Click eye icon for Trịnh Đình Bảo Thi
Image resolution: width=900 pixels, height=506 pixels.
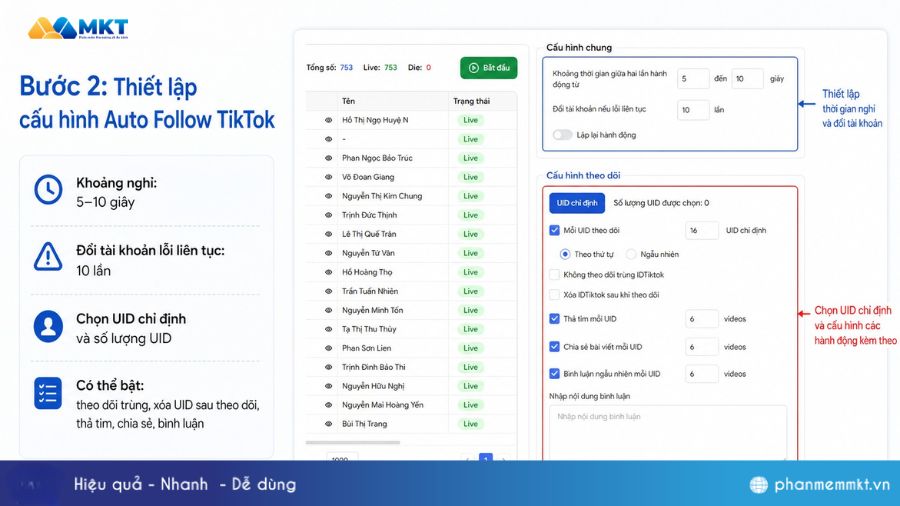pos(328,367)
